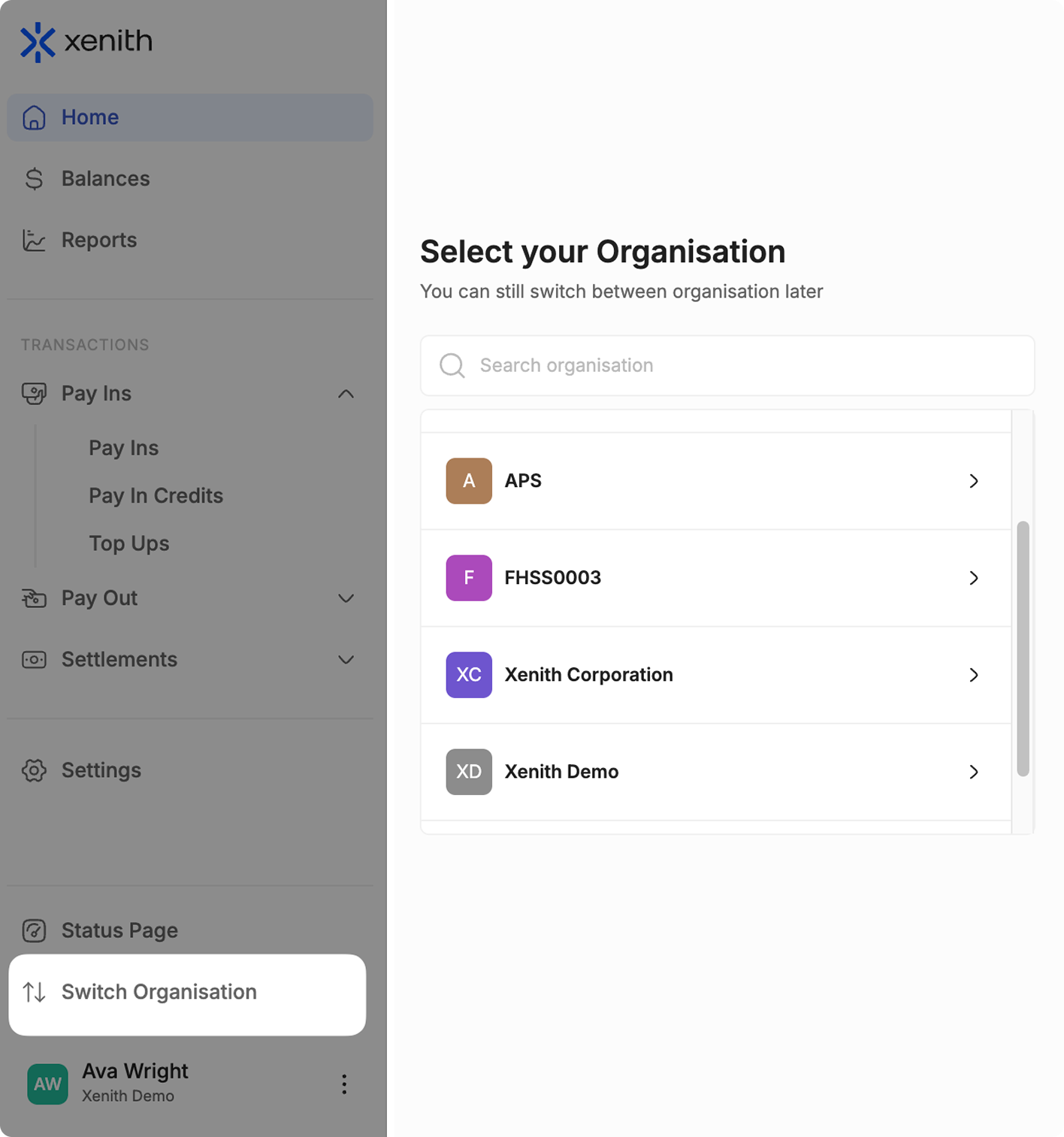Screen dimensions: 1064x1137
Task: Click the Pay Ins wallet icon
Action: 34,394
